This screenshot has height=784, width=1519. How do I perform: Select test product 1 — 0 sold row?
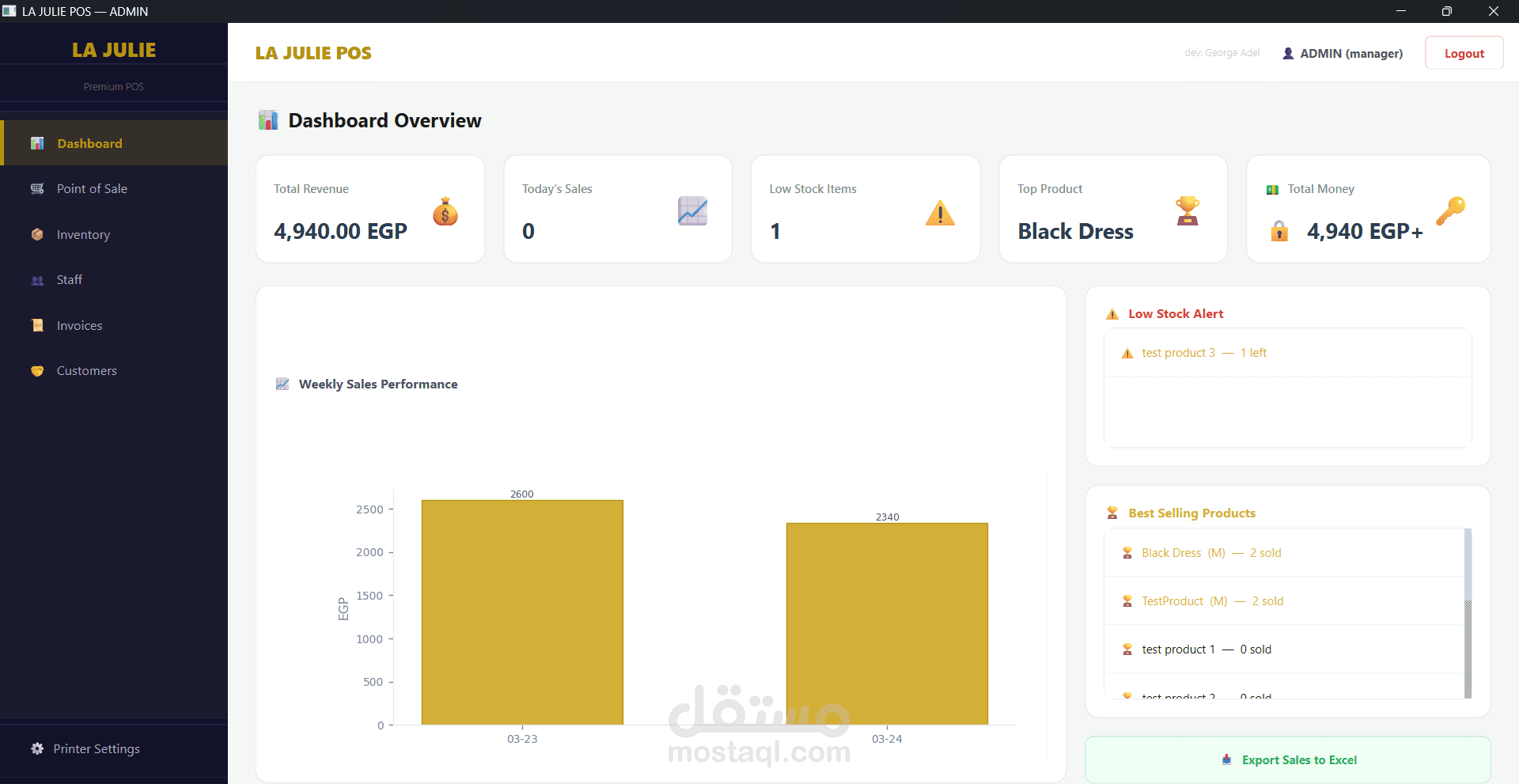(1284, 650)
